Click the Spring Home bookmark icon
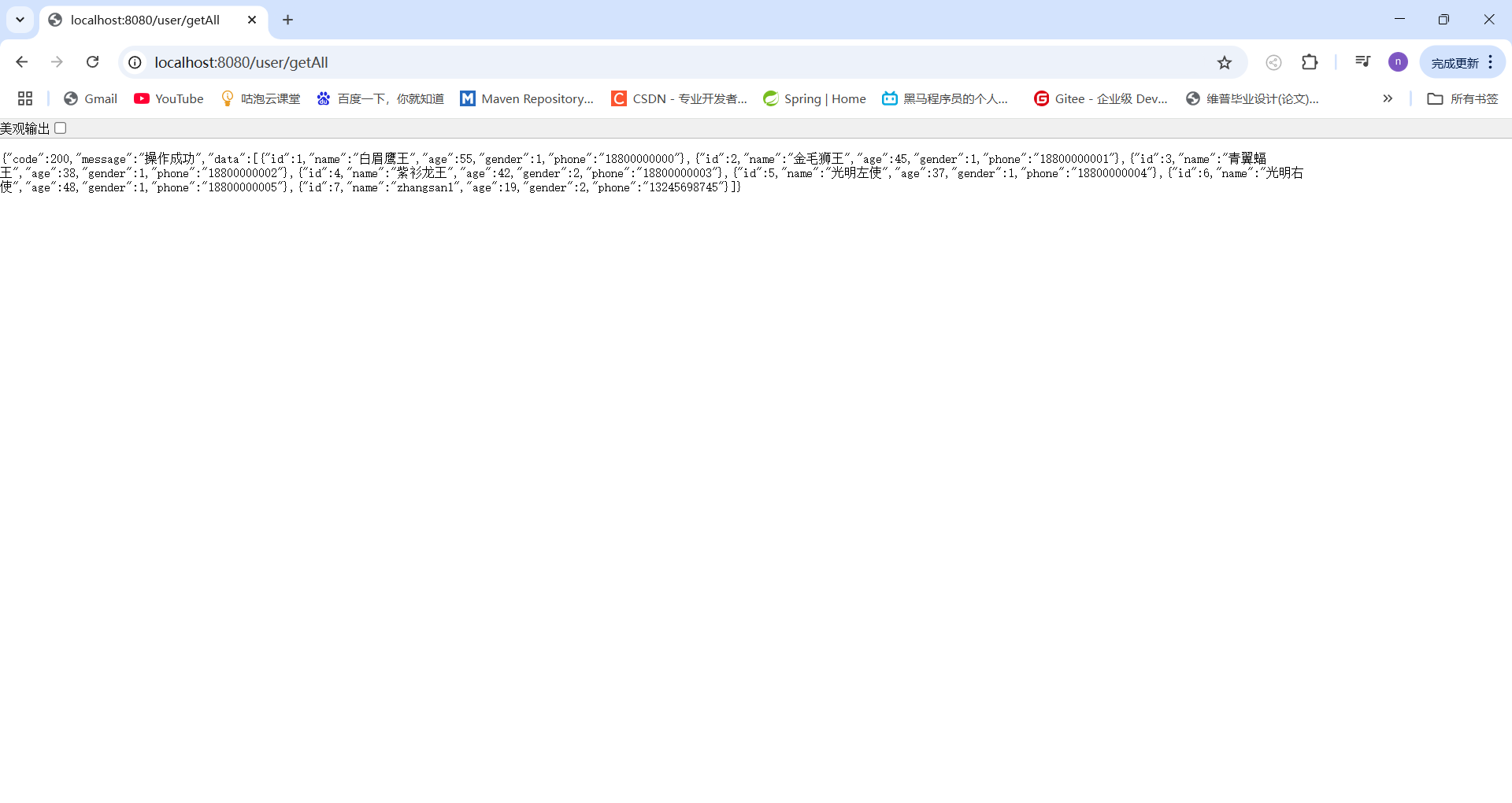The height and width of the screenshot is (803, 1512). [x=771, y=98]
